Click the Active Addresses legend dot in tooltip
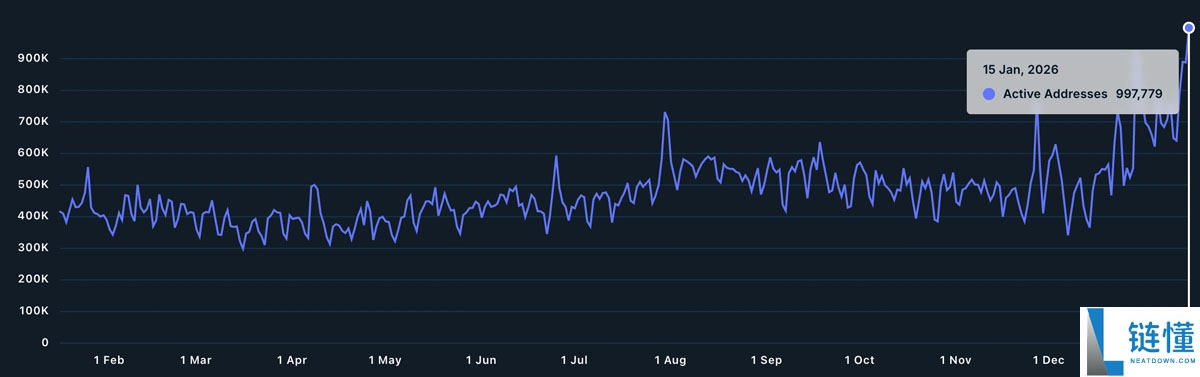Image resolution: width=1200 pixels, height=377 pixels. point(989,94)
